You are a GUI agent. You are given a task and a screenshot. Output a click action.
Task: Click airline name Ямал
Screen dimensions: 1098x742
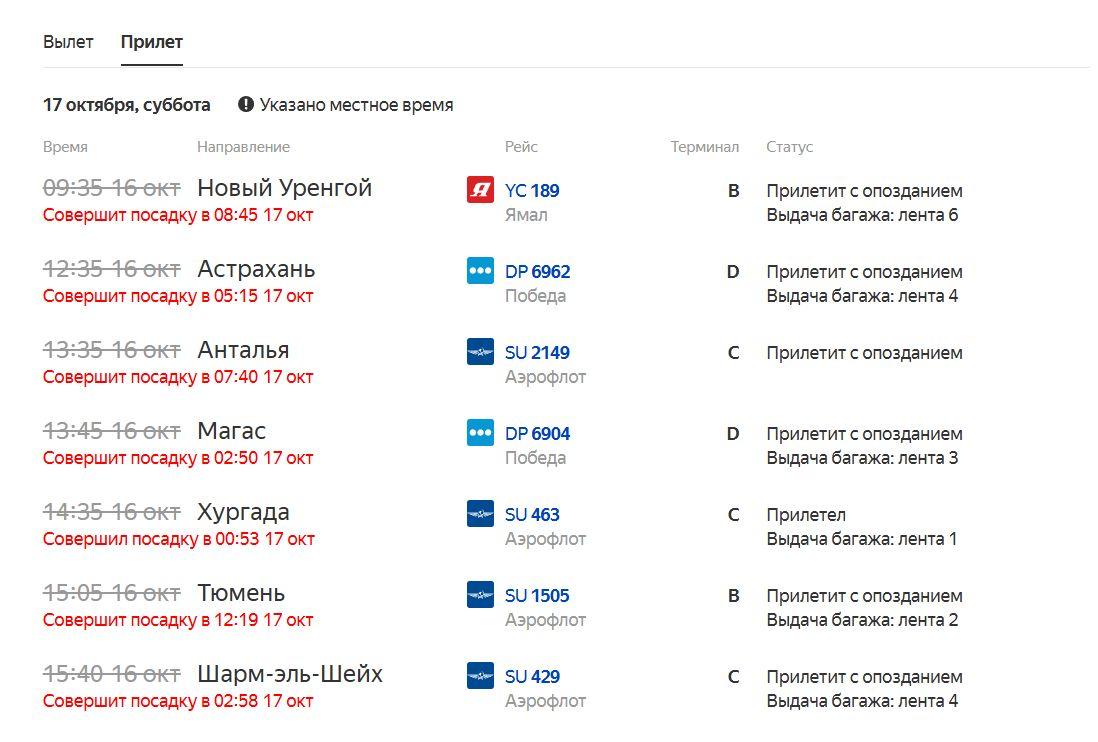coord(526,215)
